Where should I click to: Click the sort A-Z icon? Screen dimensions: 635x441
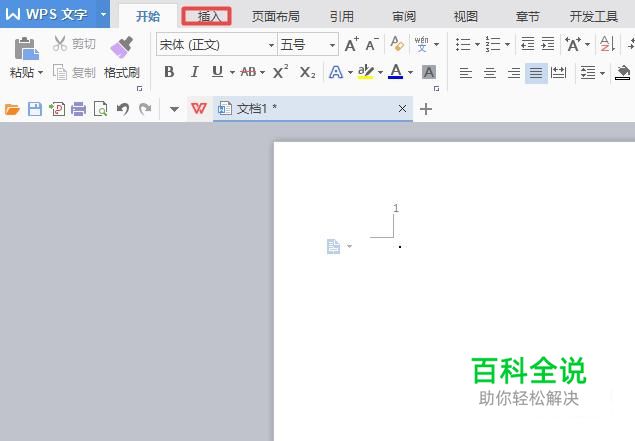click(607, 44)
